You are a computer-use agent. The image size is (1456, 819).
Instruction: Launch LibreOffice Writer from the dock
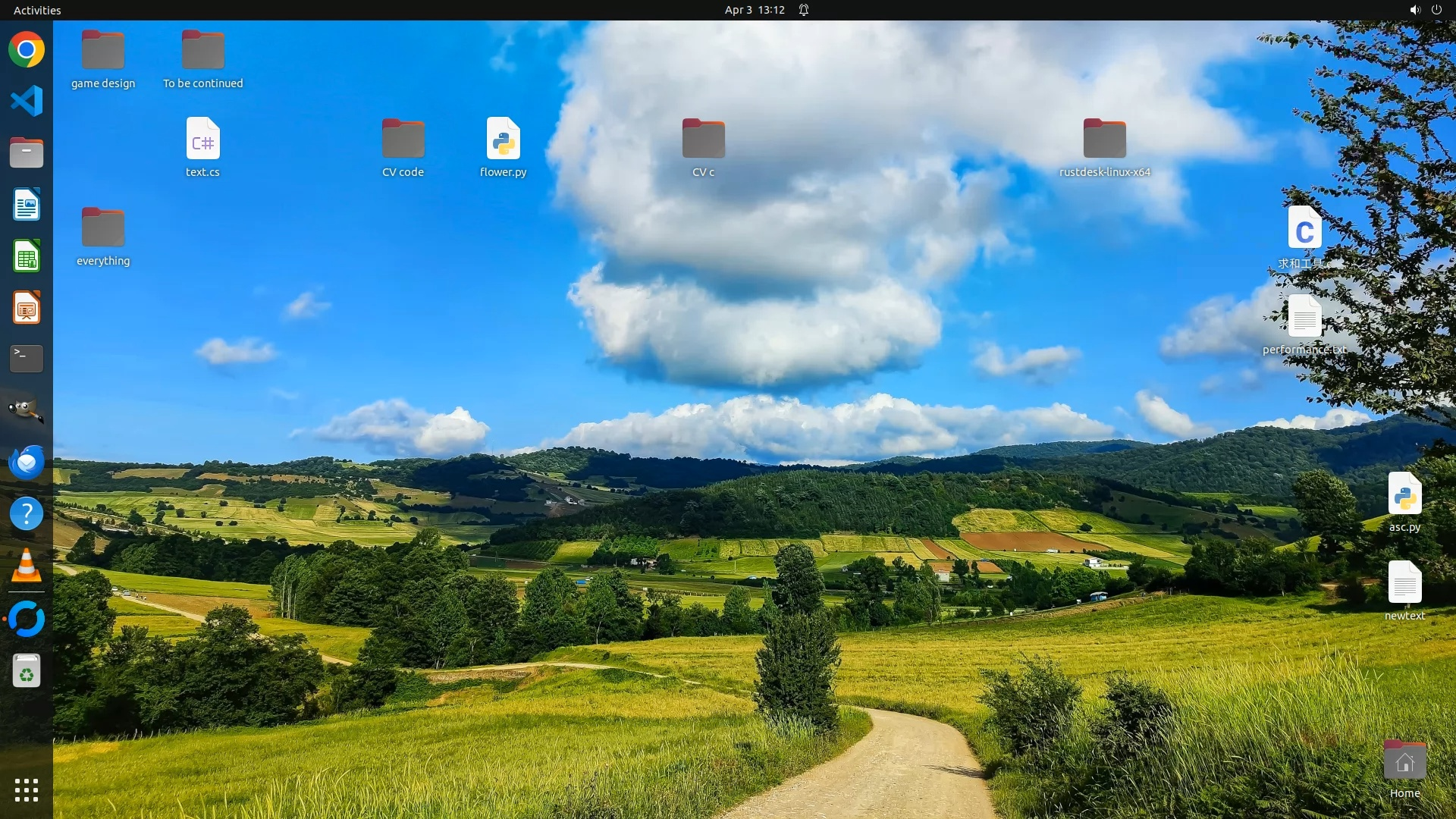[27, 205]
